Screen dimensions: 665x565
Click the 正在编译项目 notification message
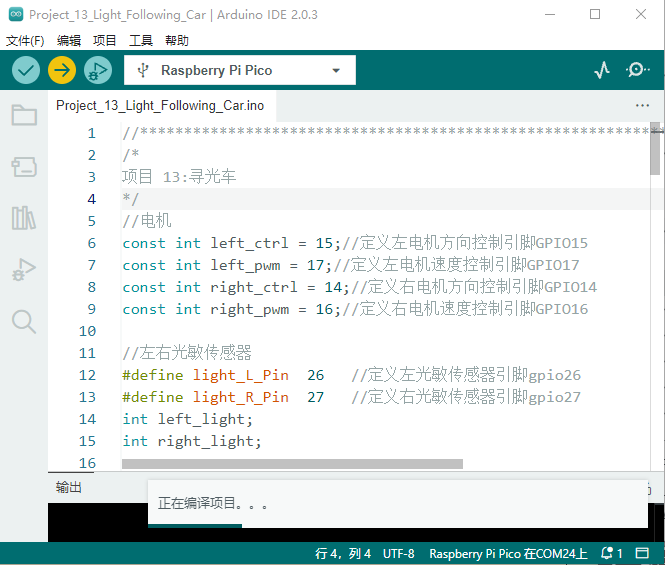coord(213,503)
